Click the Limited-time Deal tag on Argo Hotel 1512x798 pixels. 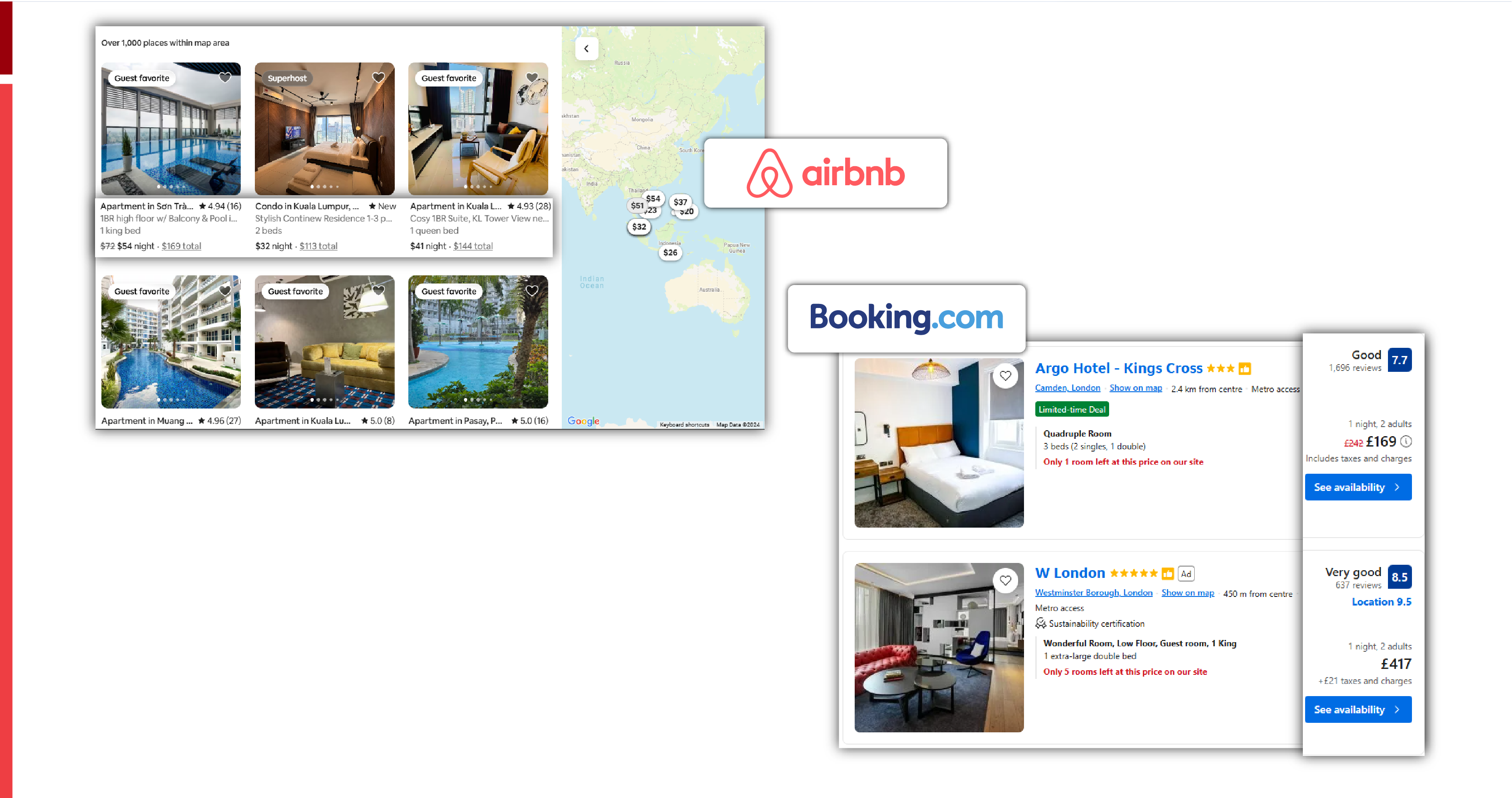click(1073, 409)
